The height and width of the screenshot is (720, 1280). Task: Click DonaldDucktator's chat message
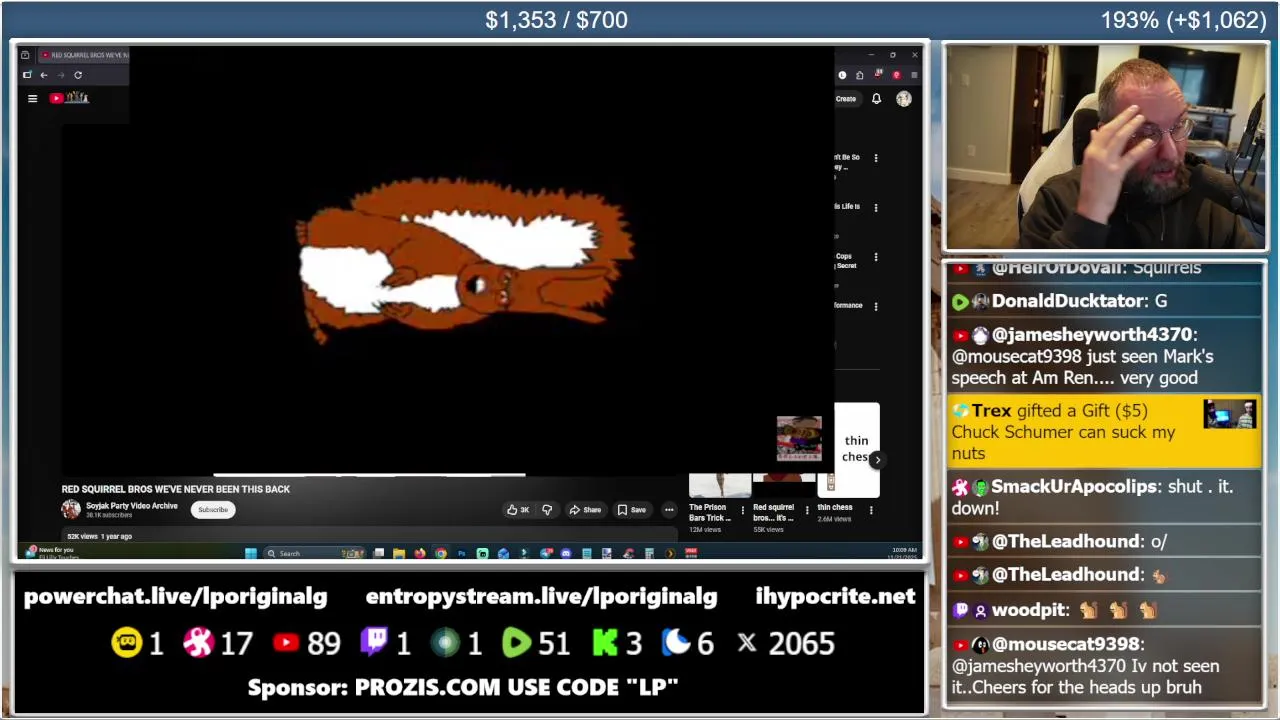coord(1104,301)
